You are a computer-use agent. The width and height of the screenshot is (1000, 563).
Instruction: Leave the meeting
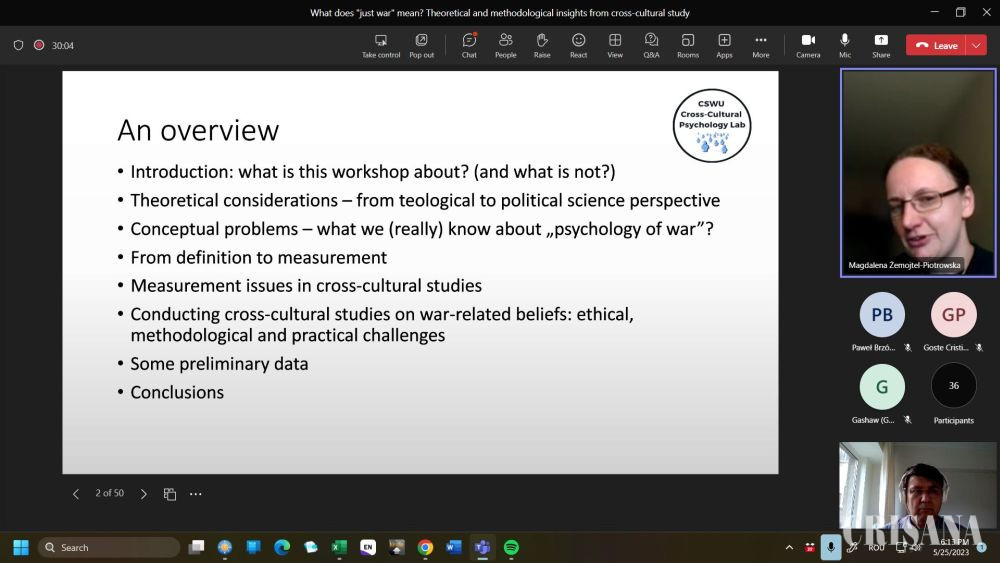(x=936, y=45)
